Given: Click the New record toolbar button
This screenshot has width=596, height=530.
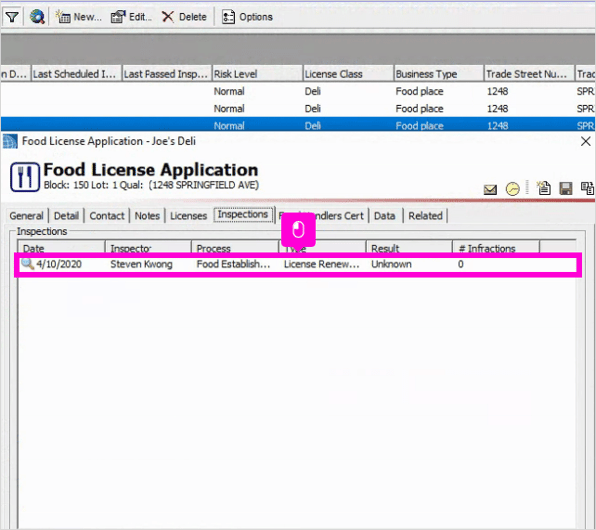Looking at the screenshot, I should [79, 17].
